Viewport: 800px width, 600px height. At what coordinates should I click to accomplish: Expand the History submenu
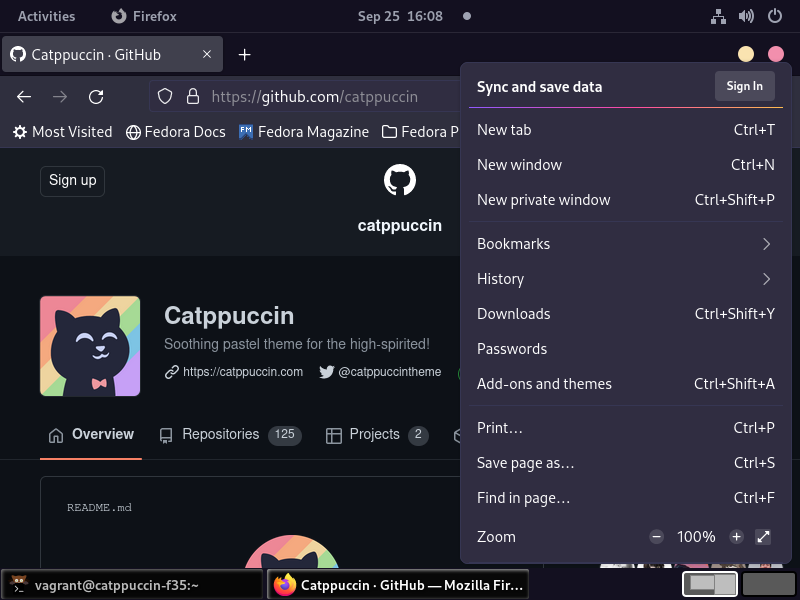(x=626, y=279)
